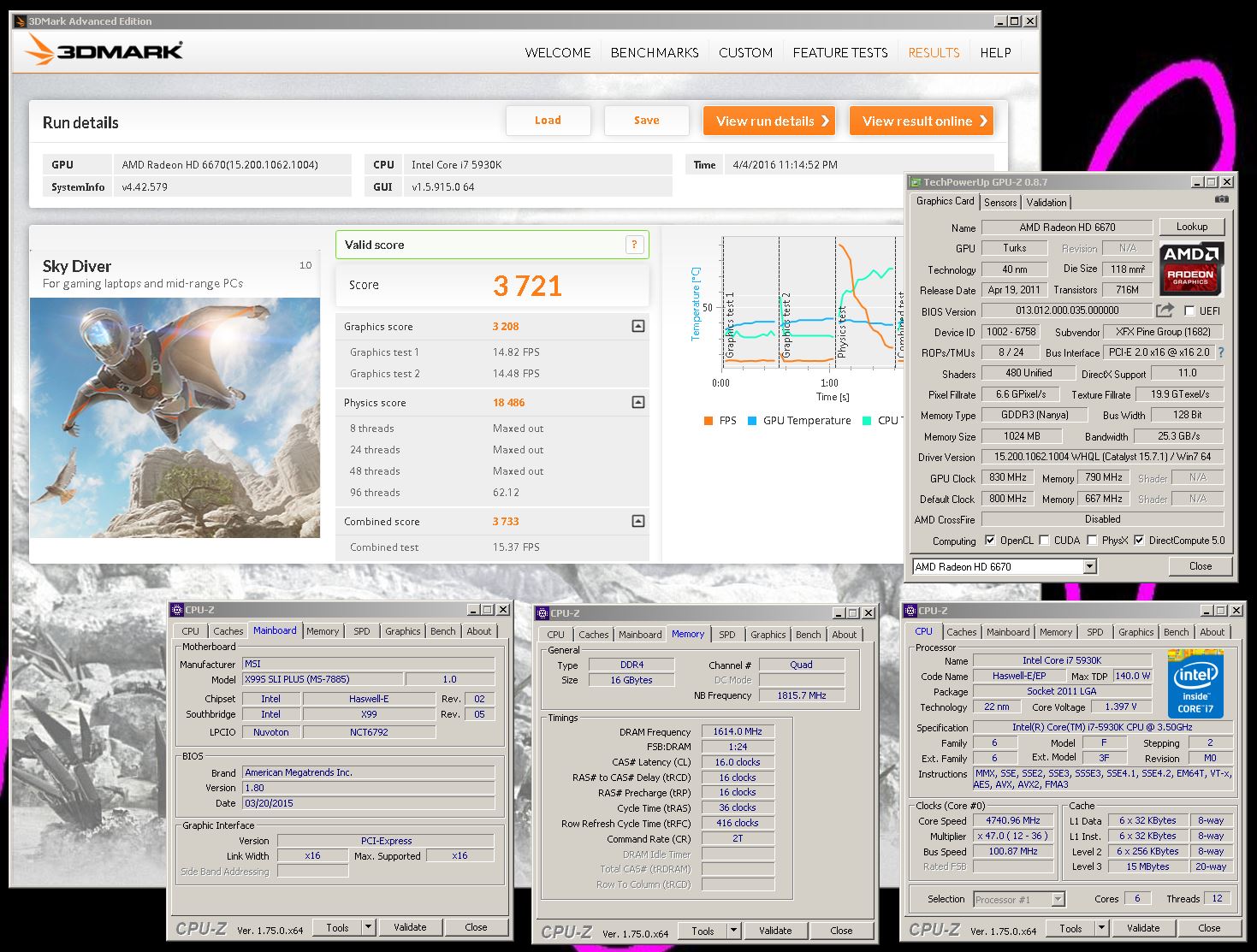Image resolution: width=1257 pixels, height=952 pixels.
Task: Select Caches tab in the Mainboard CPU-Z window
Action: (228, 631)
